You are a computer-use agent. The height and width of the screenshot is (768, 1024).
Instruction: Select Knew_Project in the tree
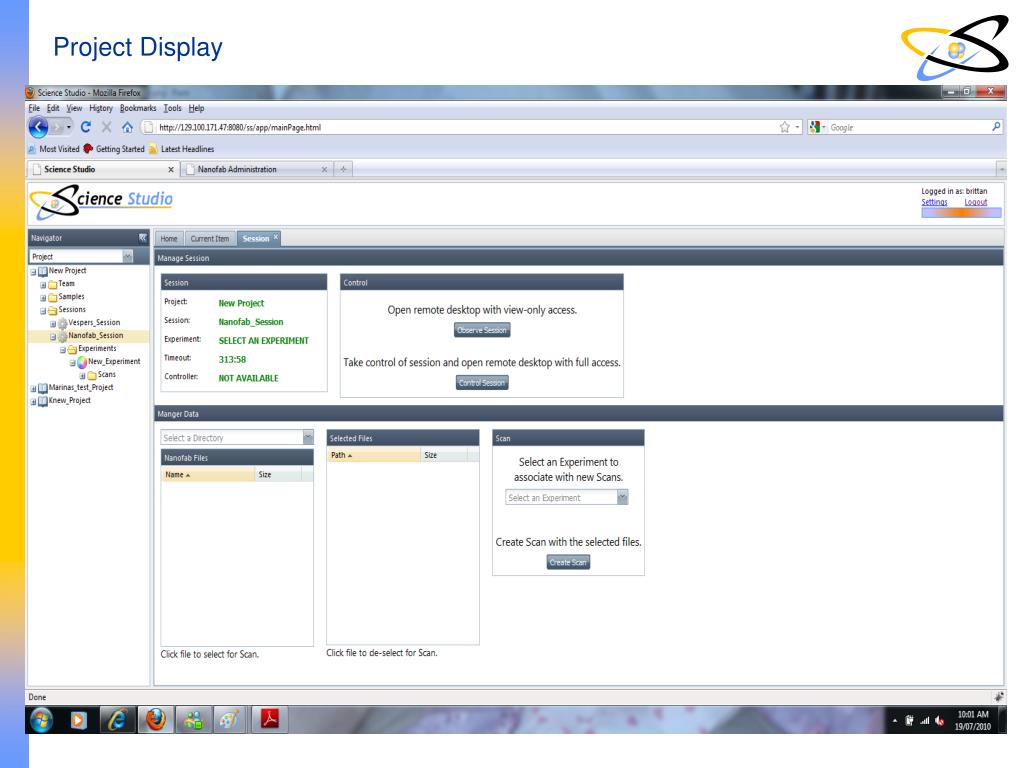pos(69,401)
